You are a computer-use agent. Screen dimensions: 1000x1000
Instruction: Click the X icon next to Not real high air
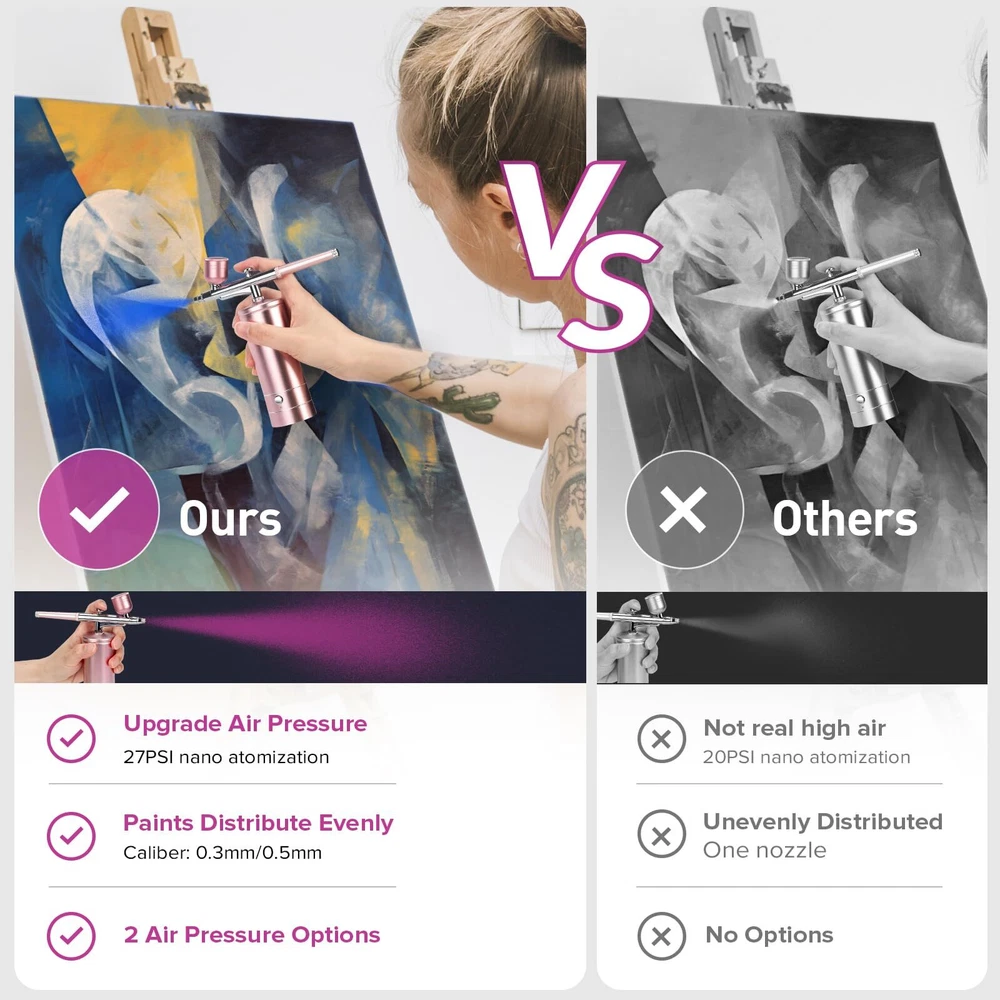click(x=661, y=739)
